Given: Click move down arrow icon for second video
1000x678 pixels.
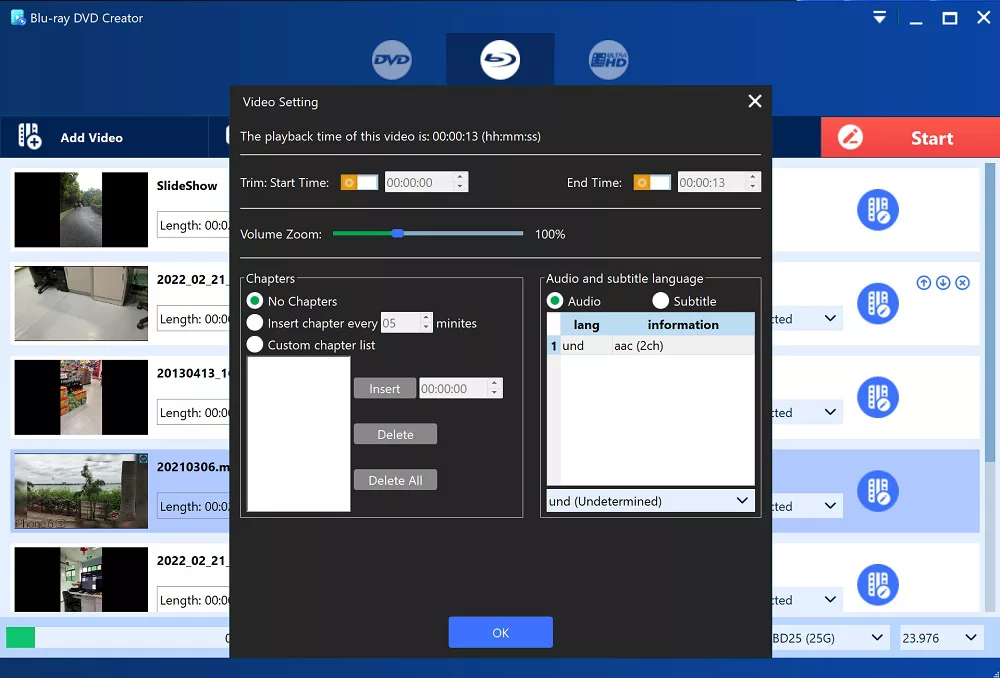Looking at the screenshot, I should tap(943, 283).
